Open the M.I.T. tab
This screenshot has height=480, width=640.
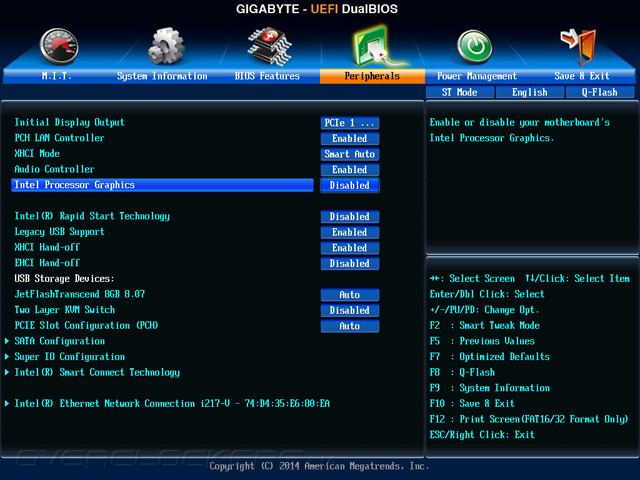click(57, 76)
